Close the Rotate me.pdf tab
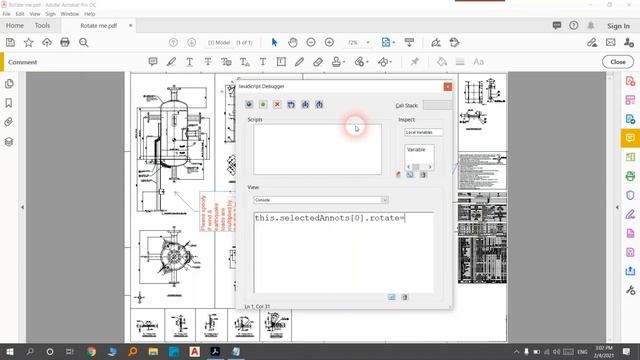The width and height of the screenshot is (640, 360). [131, 25]
